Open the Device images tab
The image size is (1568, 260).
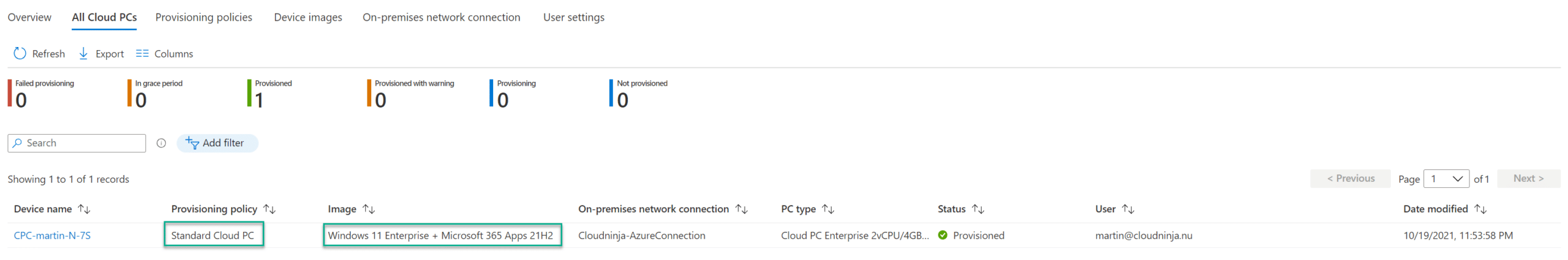click(308, 17)
